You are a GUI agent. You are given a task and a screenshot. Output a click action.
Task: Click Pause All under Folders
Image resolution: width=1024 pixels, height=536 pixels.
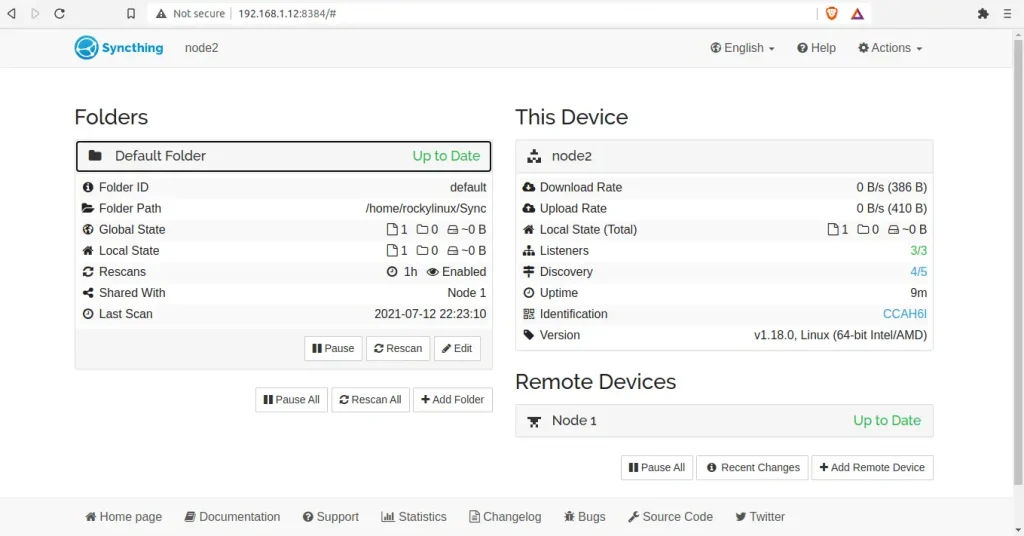coord(291,400)
